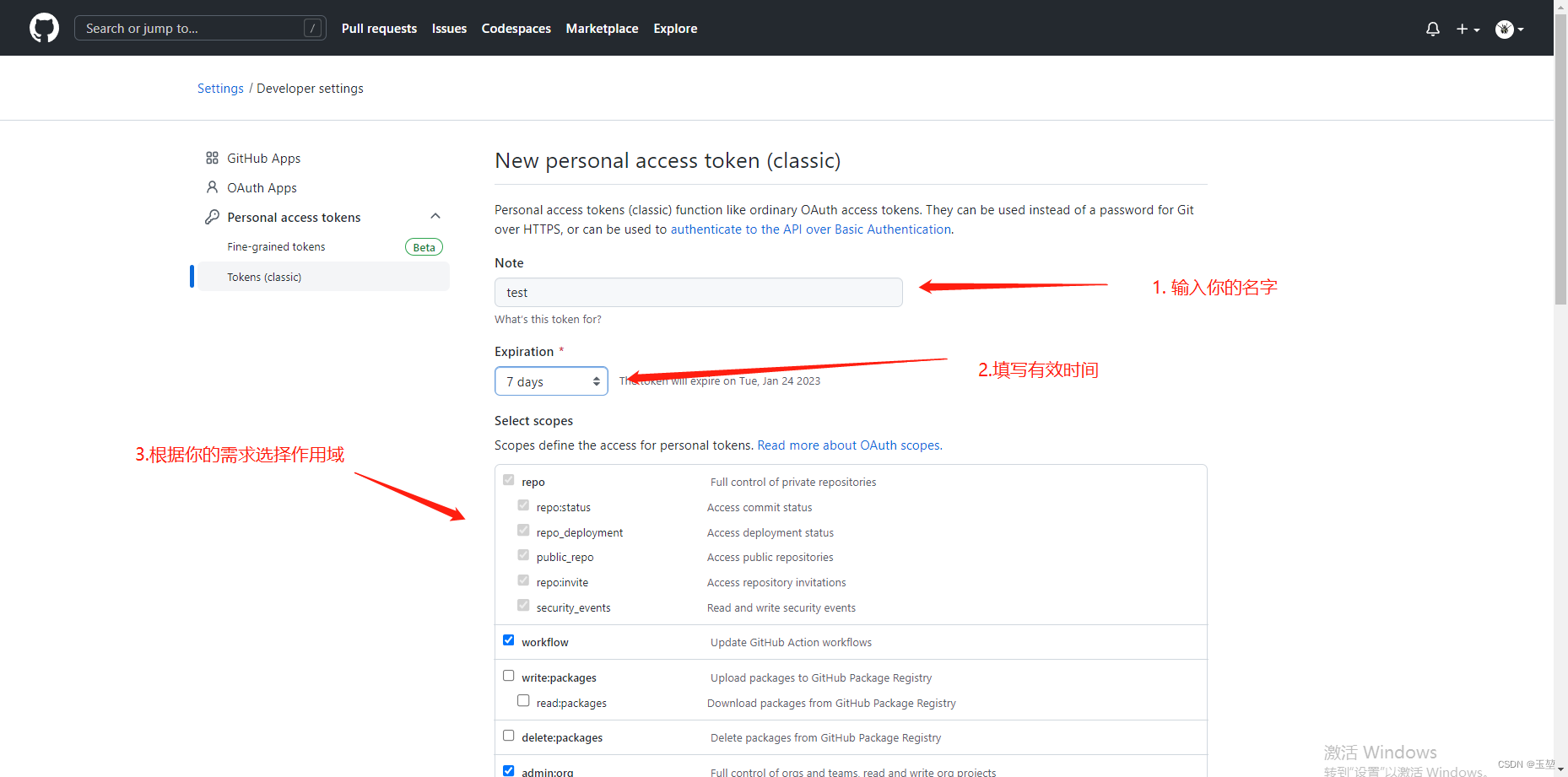Open Marketplace in the top nav
This screenshot has width=1568, height=777.
602,28
